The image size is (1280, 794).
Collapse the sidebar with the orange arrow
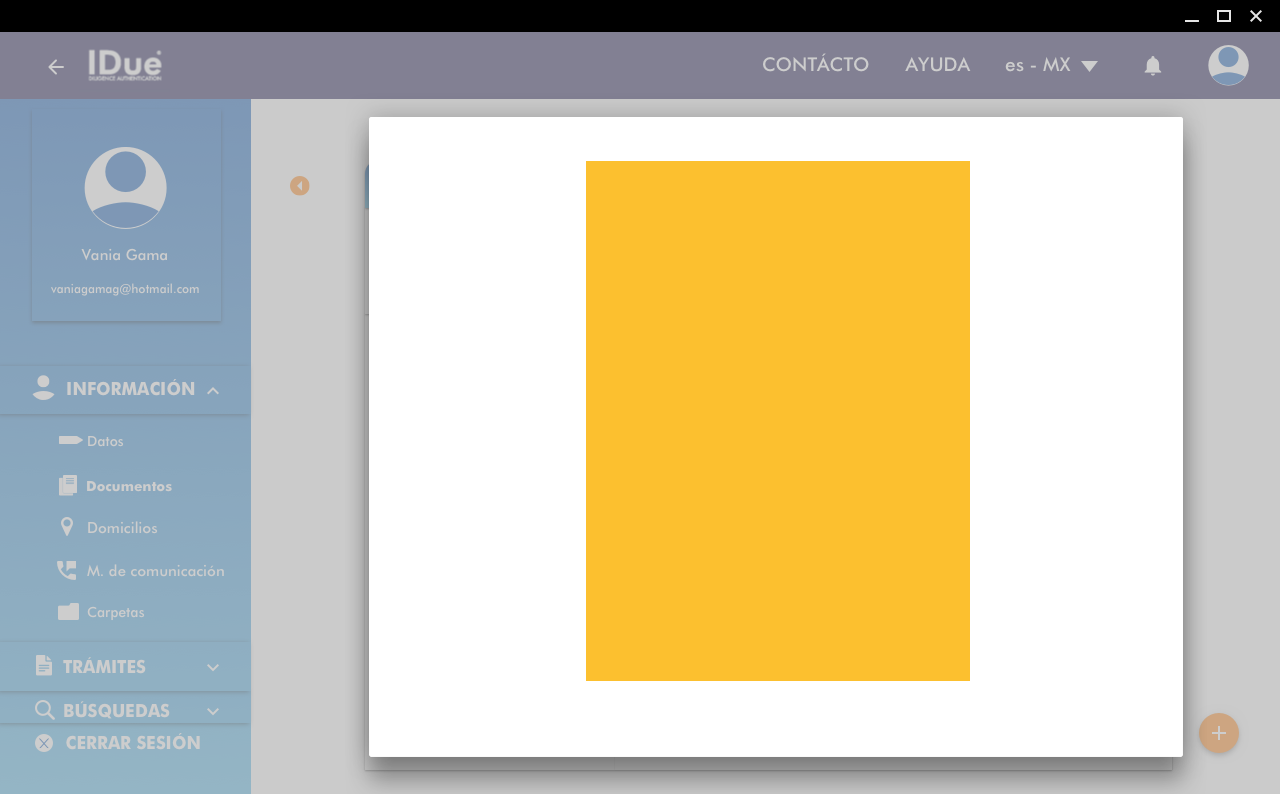(299, 186)
